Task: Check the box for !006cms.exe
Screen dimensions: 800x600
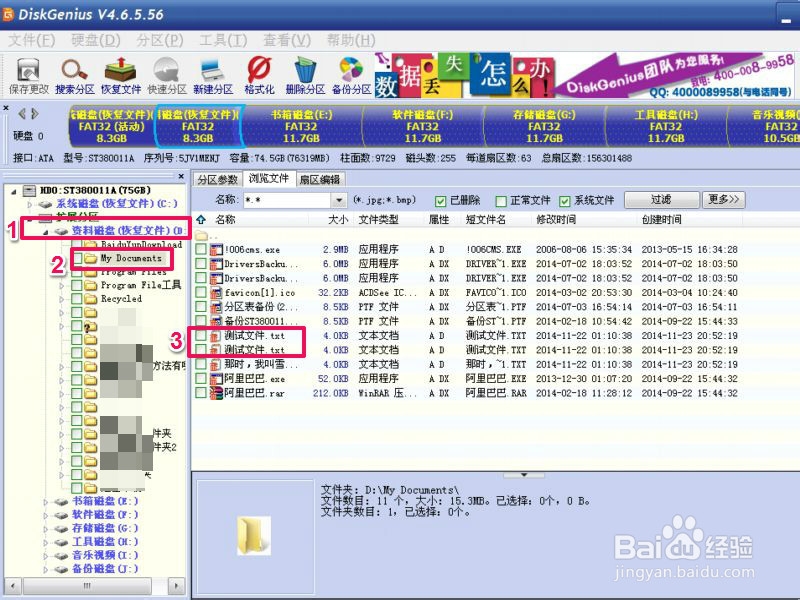Action: click(201, 249)
